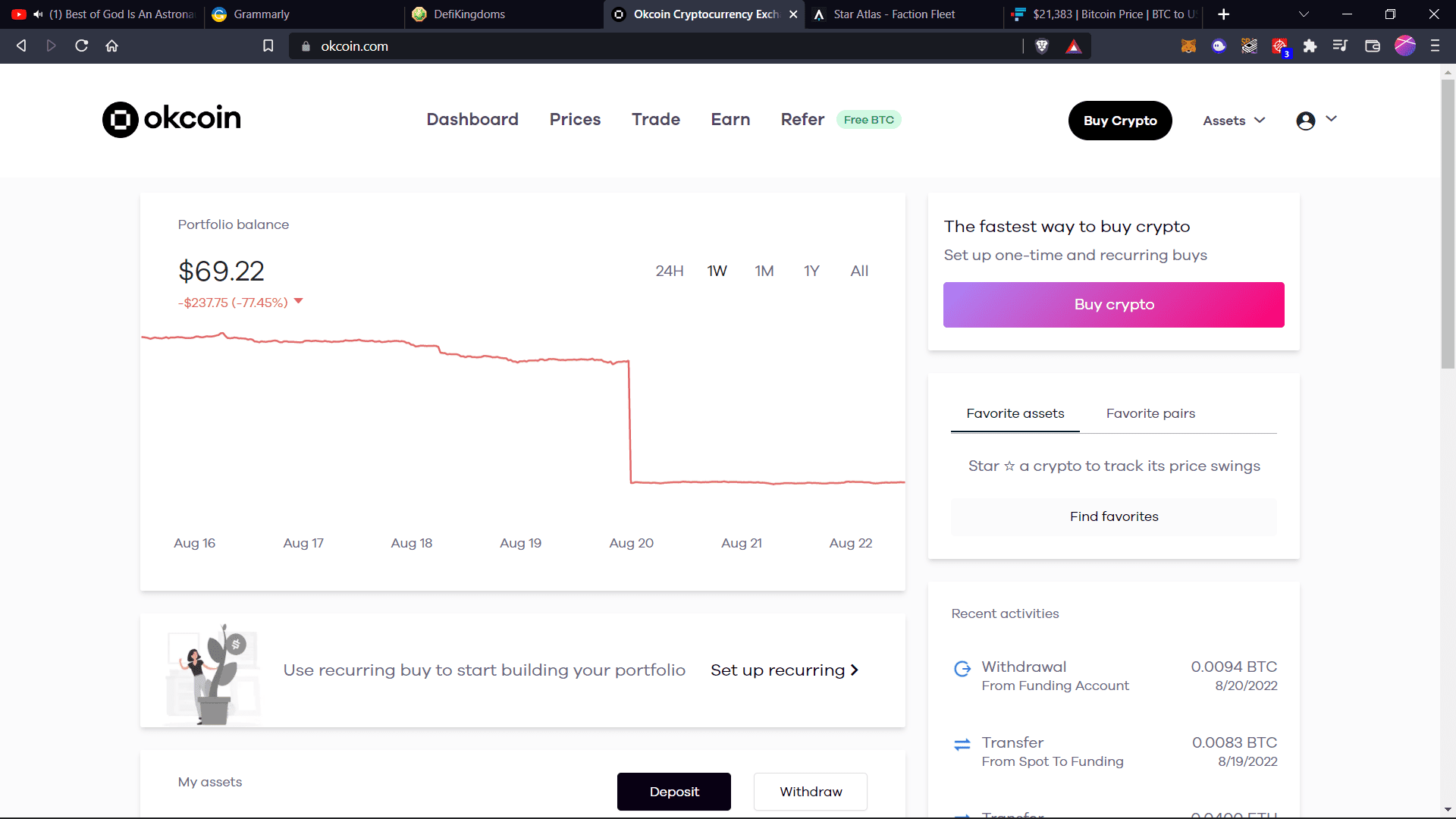Select the 24H chart range
1456x819 pixels.
click(x=670, y=271)
